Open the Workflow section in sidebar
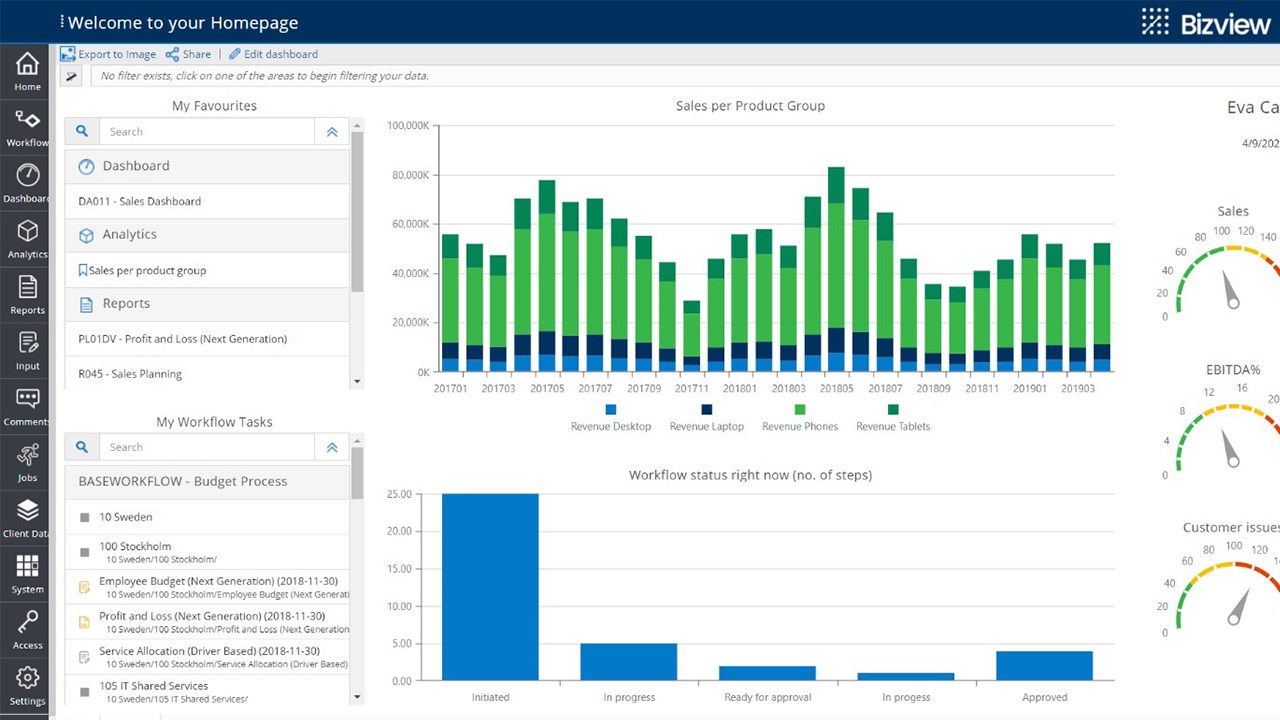The height and width of the screenshot is (720, 1280). (x=27, y=127)
